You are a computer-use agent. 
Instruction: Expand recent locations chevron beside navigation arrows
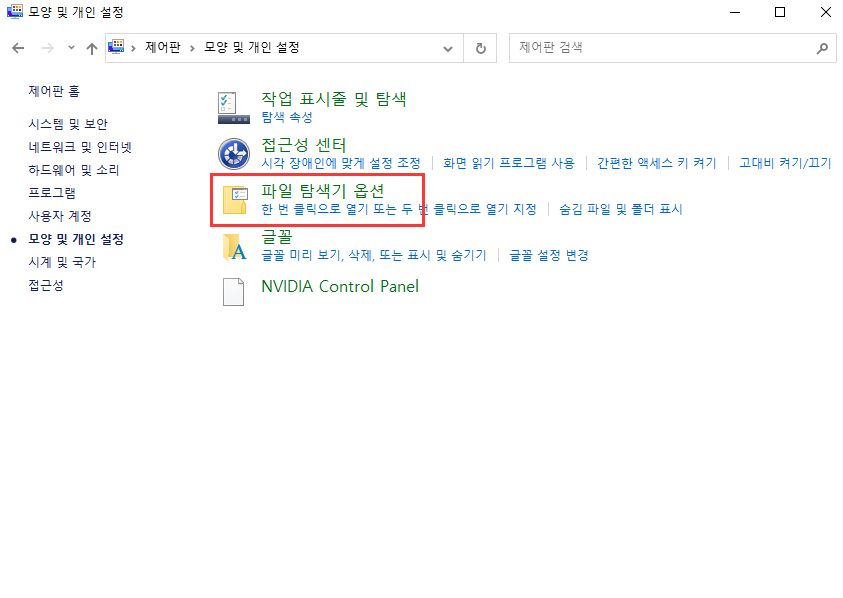coord(70,46)
